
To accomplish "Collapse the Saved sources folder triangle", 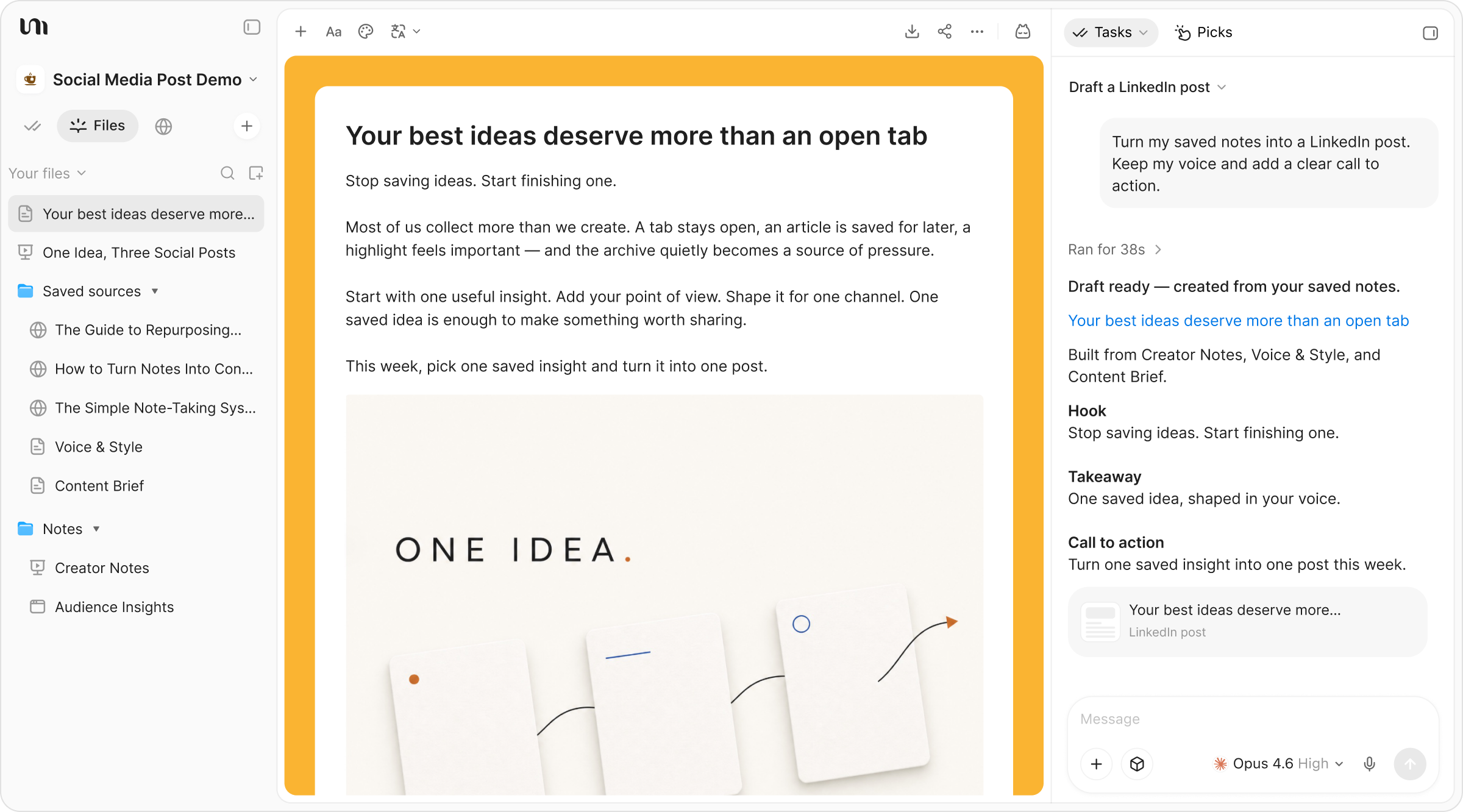I will coord(155,291).
